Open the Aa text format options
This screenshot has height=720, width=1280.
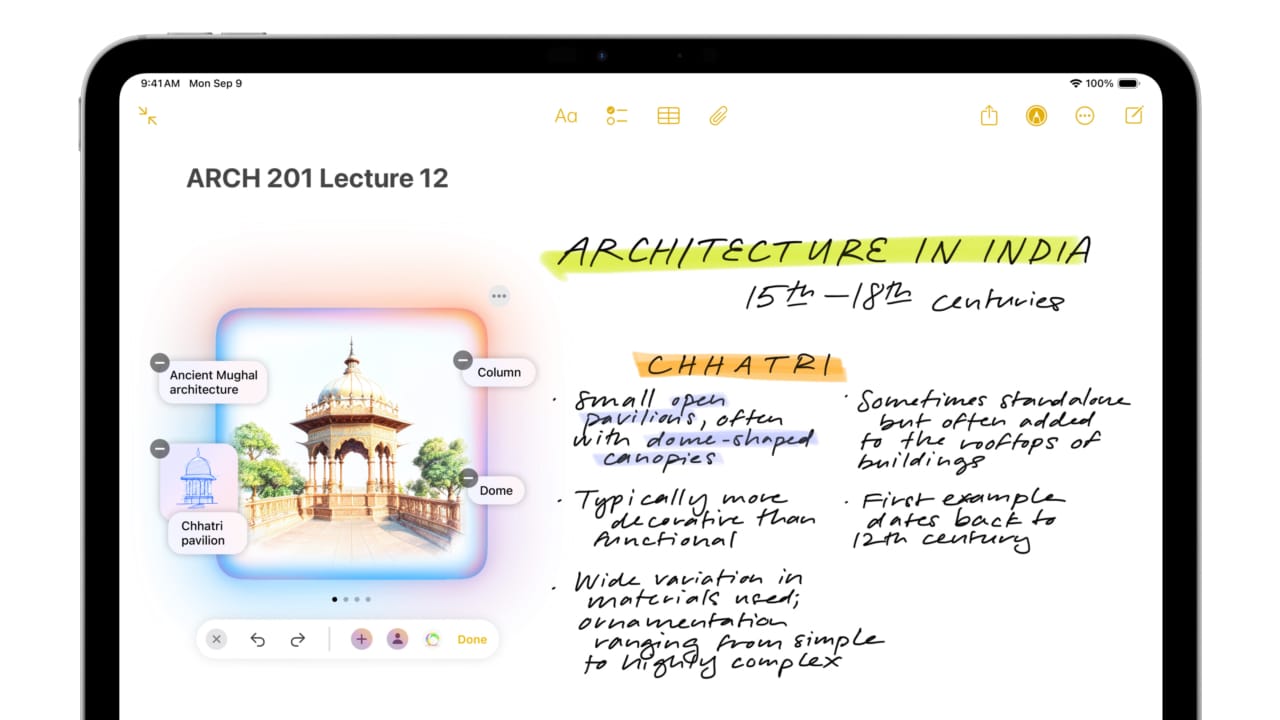[x=566, y=116]
